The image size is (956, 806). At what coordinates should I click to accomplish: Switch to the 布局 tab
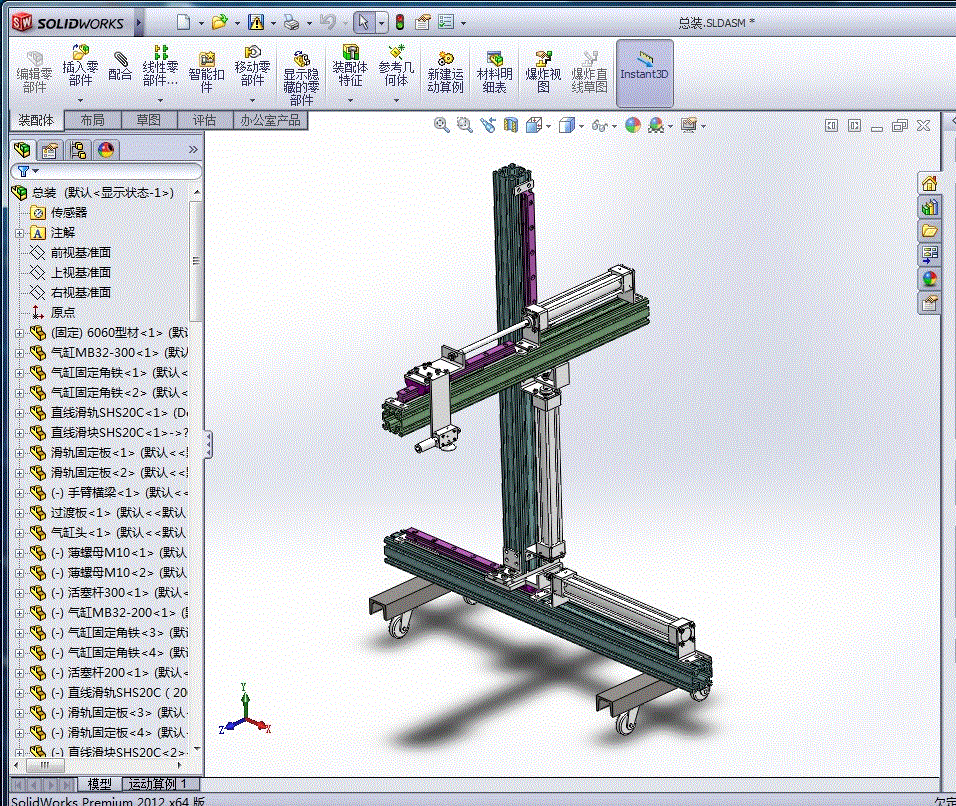[93, 120]
